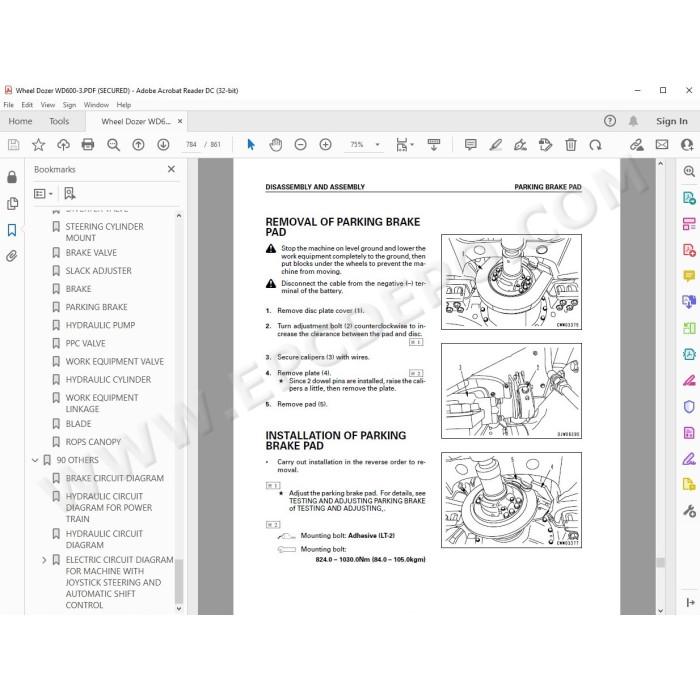The image size is (700, 700).
Task: Click the document scrollbar down arrow
Action: pyautogui.click(x=661, y=610)
